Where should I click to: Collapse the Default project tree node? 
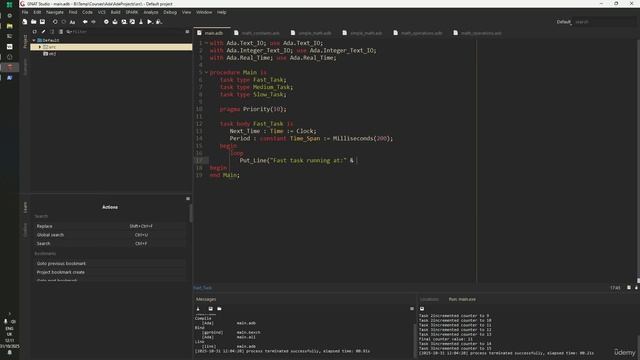[x=34, y=40]
